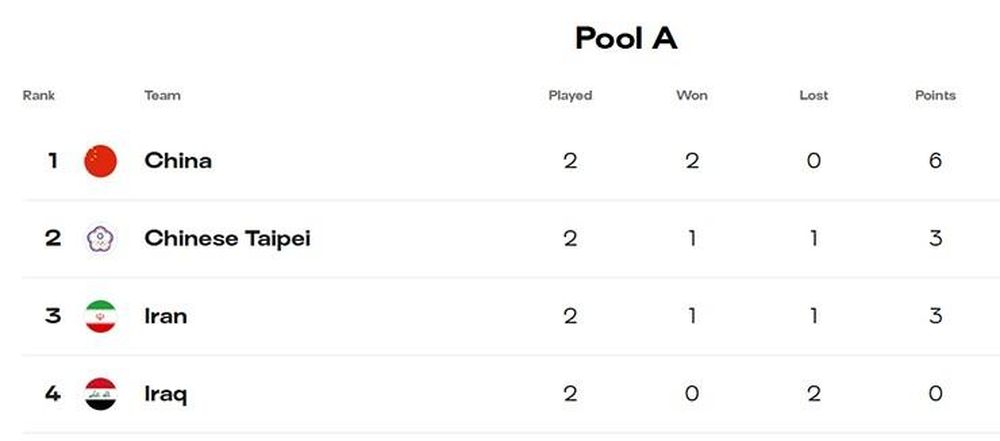Click Iraq's points value of 0
Image resolution: width=1000 pixels, height=441 pixels.
pyautogui.click(x=936, y=394)
